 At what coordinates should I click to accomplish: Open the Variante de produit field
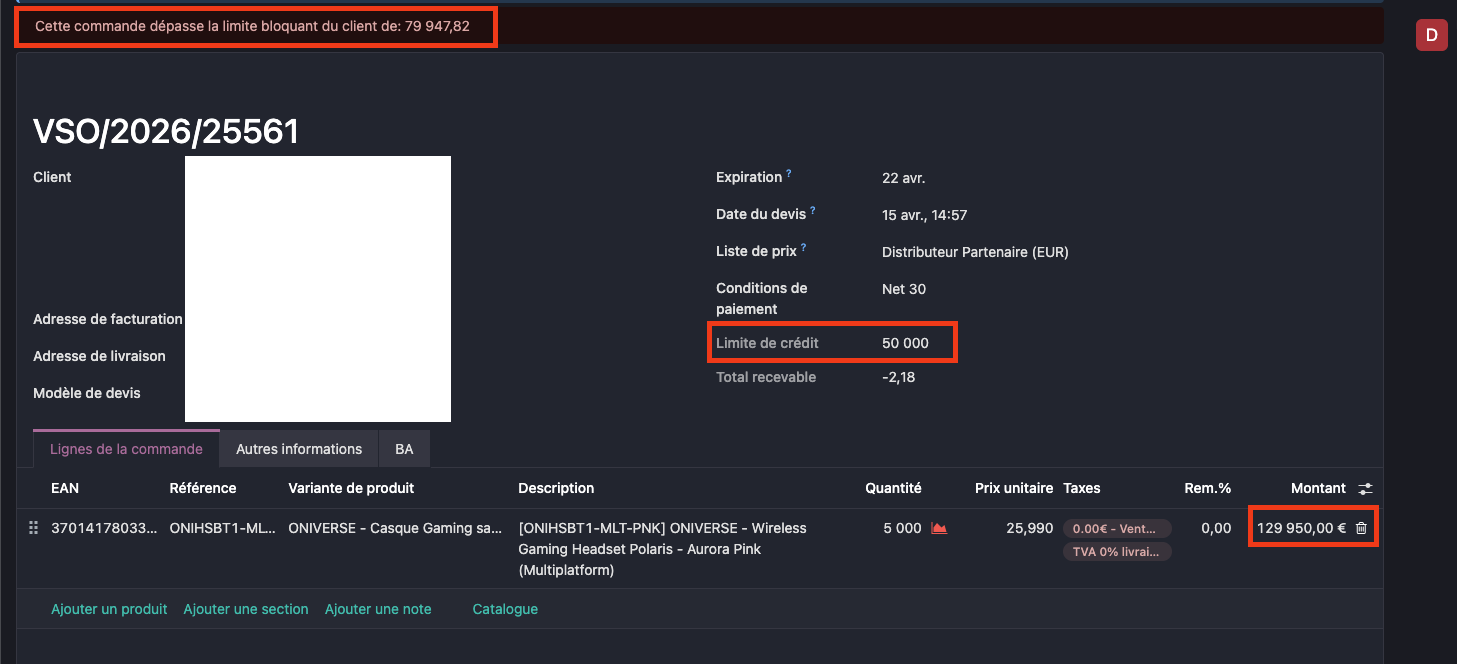pyautogui.click(x=395, y=528)
